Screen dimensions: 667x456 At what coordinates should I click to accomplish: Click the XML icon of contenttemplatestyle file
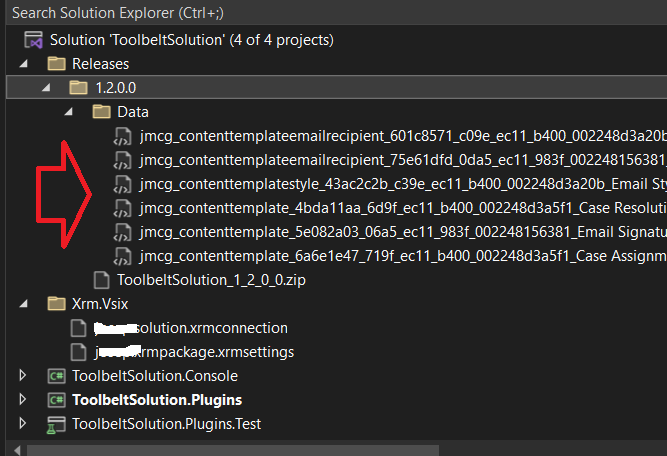click(x=123, y=184)
